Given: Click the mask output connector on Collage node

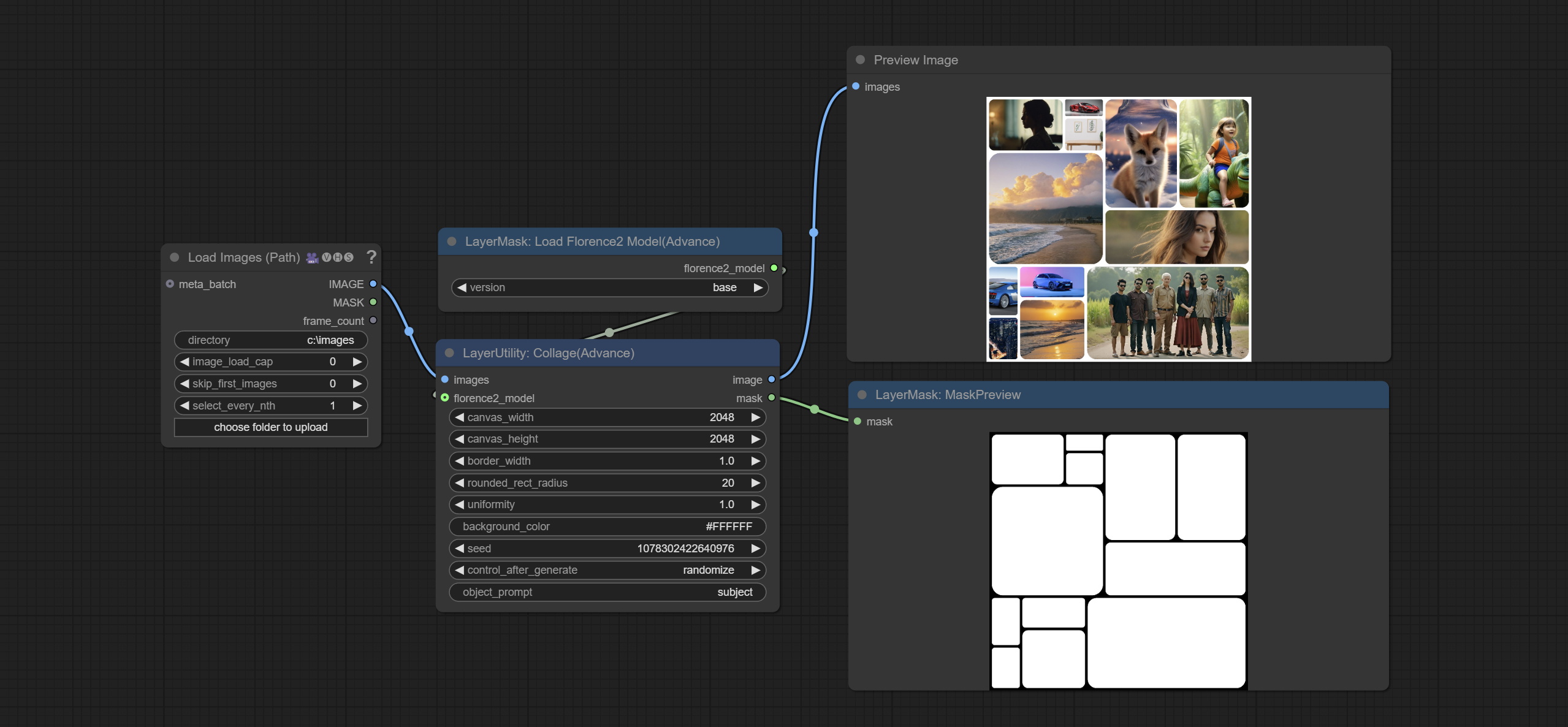Looking at the screenshot, I should point(771,398).
